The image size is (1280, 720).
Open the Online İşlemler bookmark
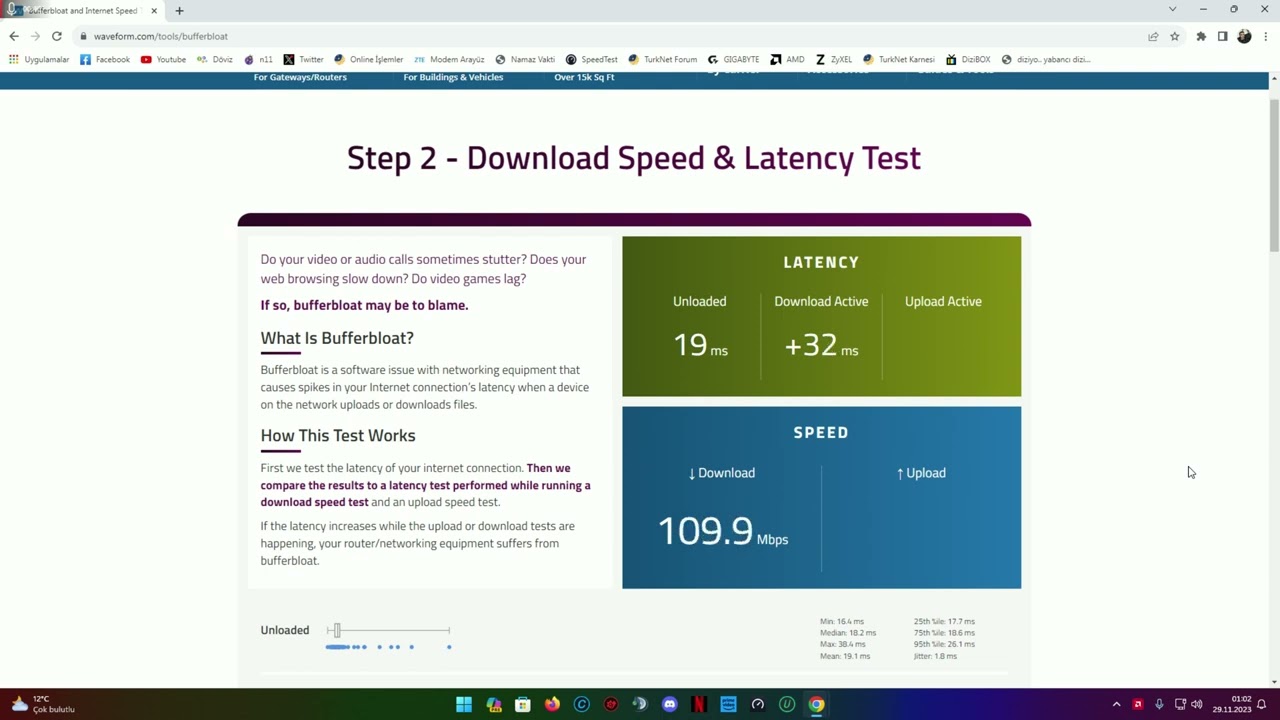(x=369, y=59)
